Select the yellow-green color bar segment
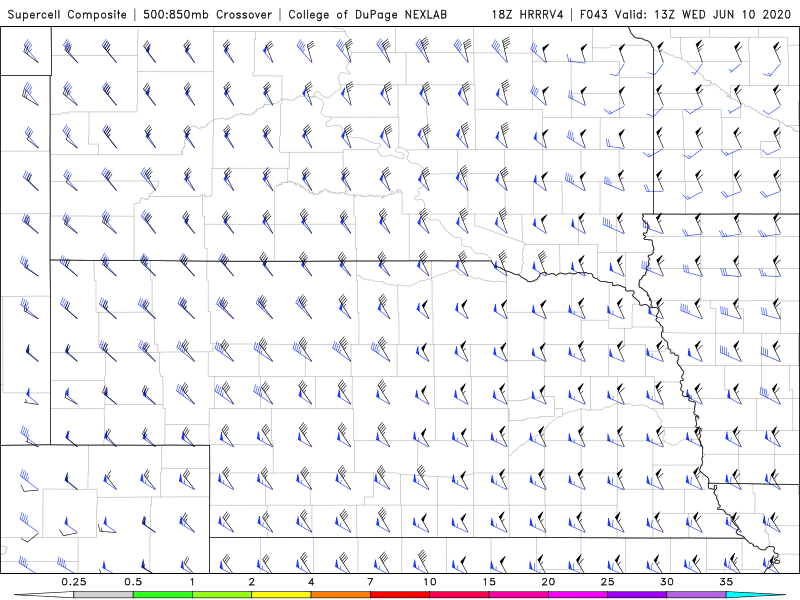 222,595
